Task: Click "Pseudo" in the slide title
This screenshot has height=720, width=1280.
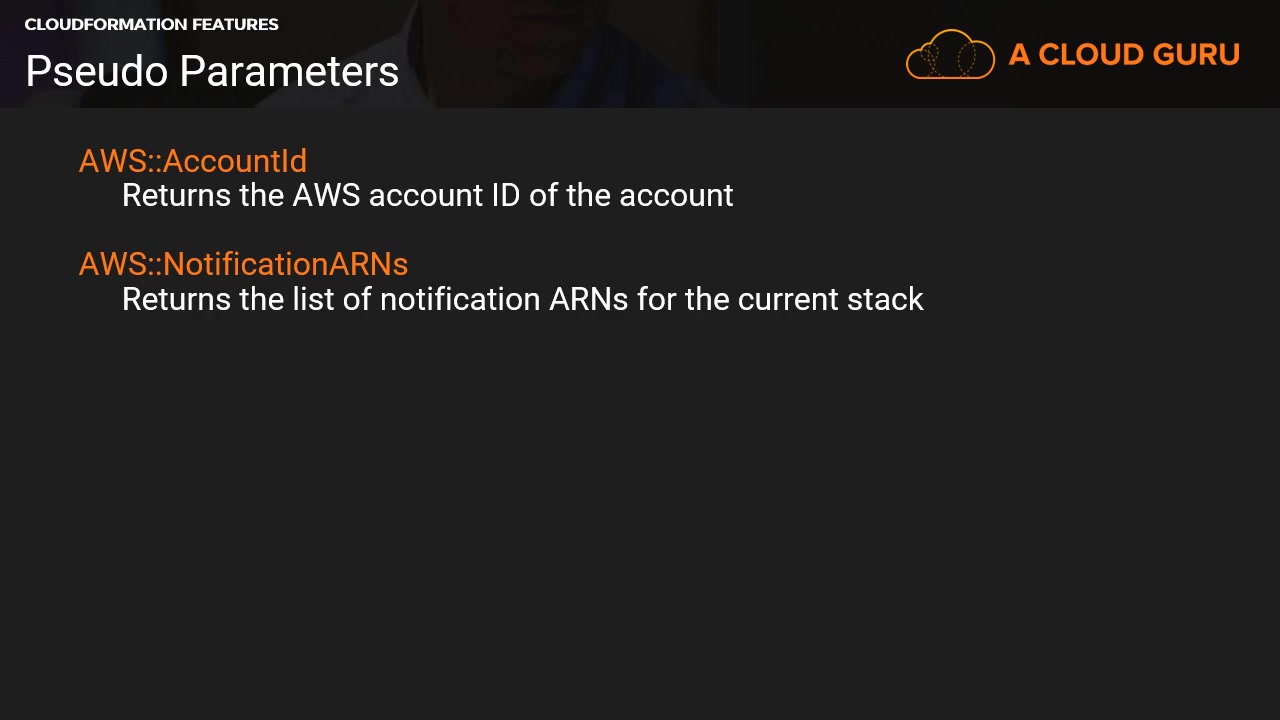Action: [x=96, y=72]
